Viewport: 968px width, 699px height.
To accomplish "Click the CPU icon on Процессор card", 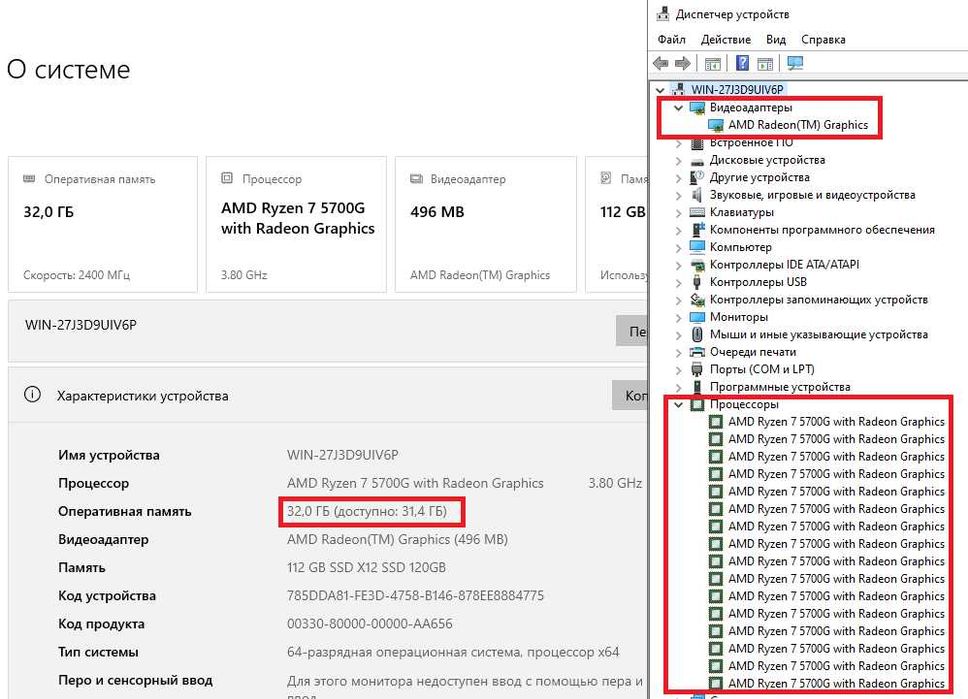I will coord(227,178).
